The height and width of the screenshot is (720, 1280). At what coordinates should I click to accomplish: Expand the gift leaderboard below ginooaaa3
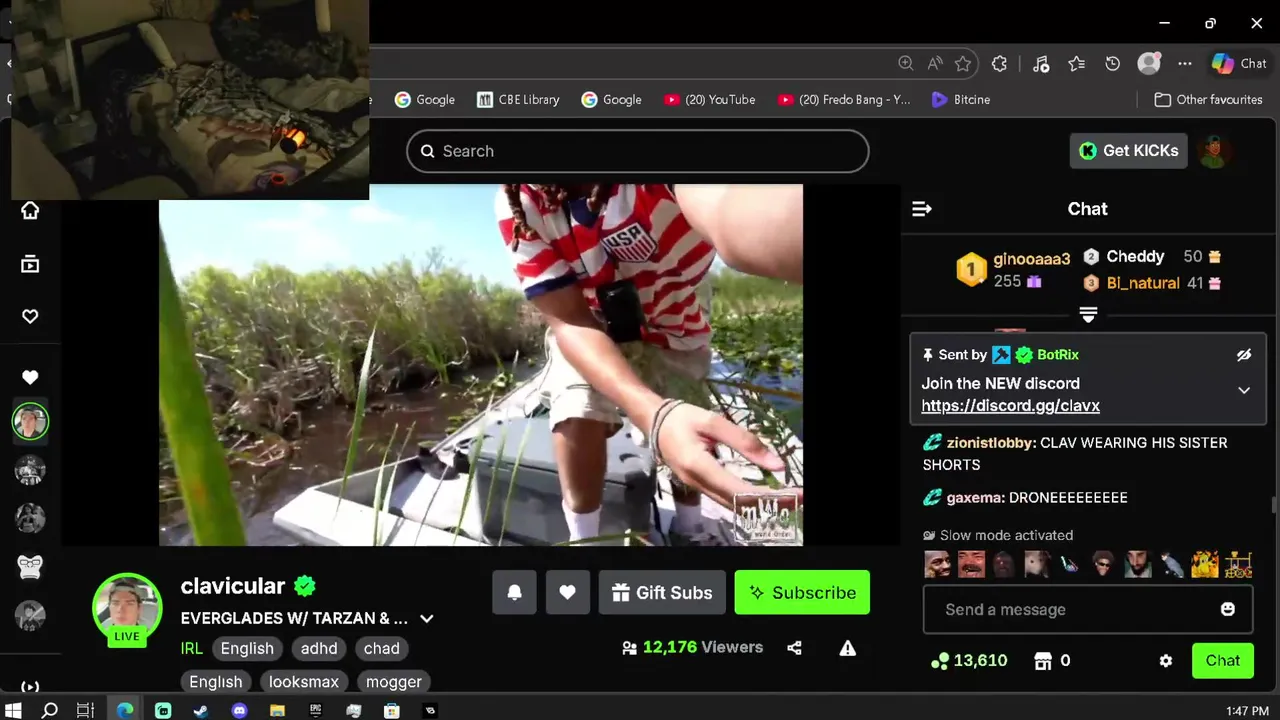coord(1088,315)
